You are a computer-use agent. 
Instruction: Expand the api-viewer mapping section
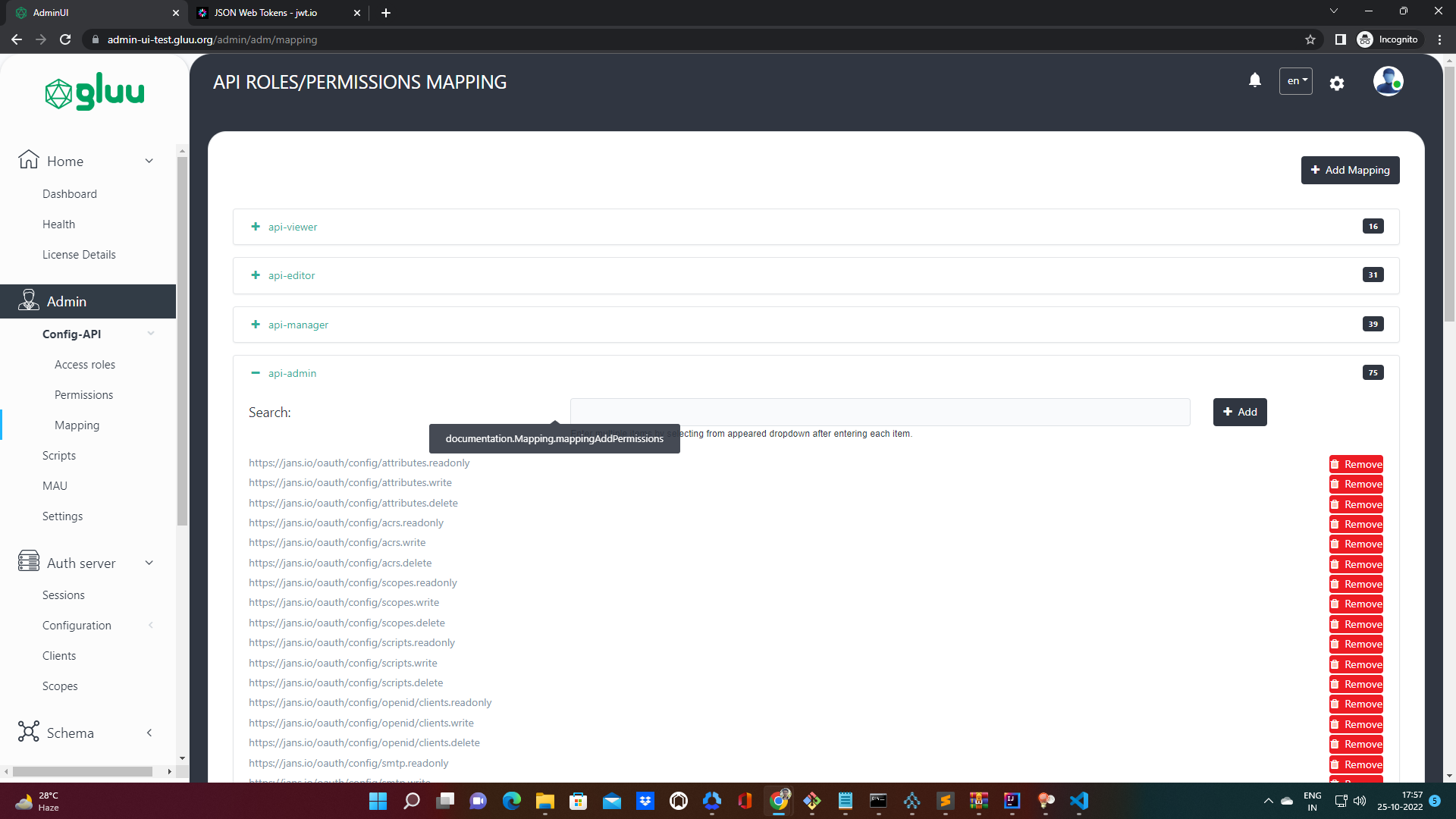click(255, 226)
